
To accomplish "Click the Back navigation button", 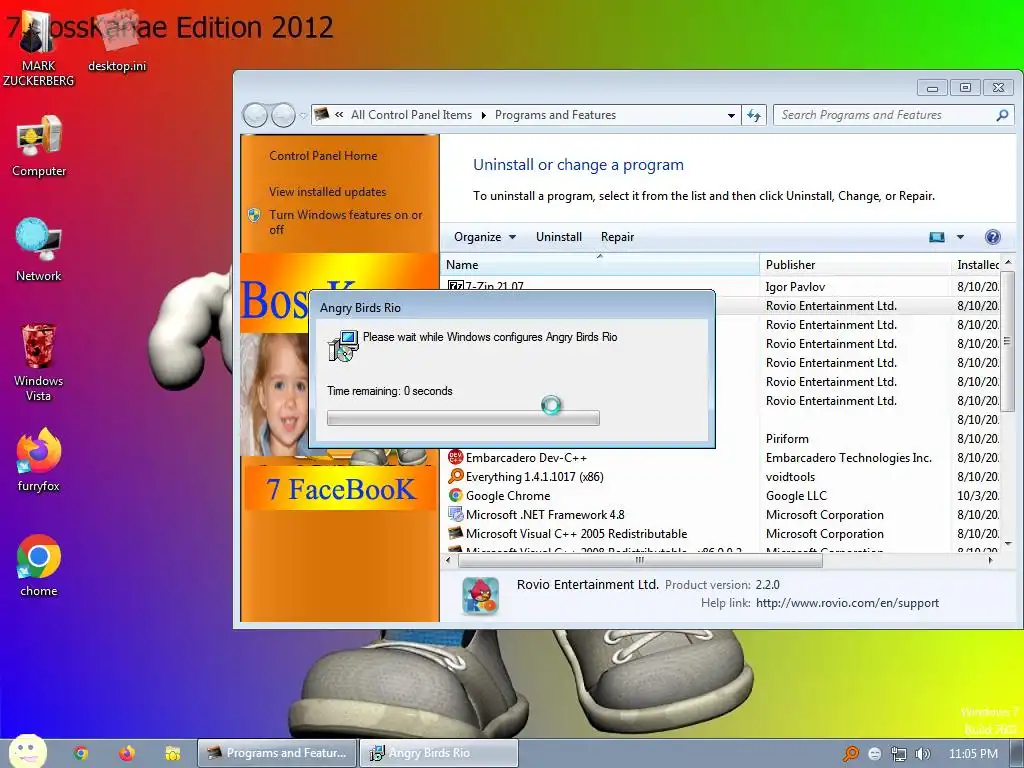I will tap(255, 116).
